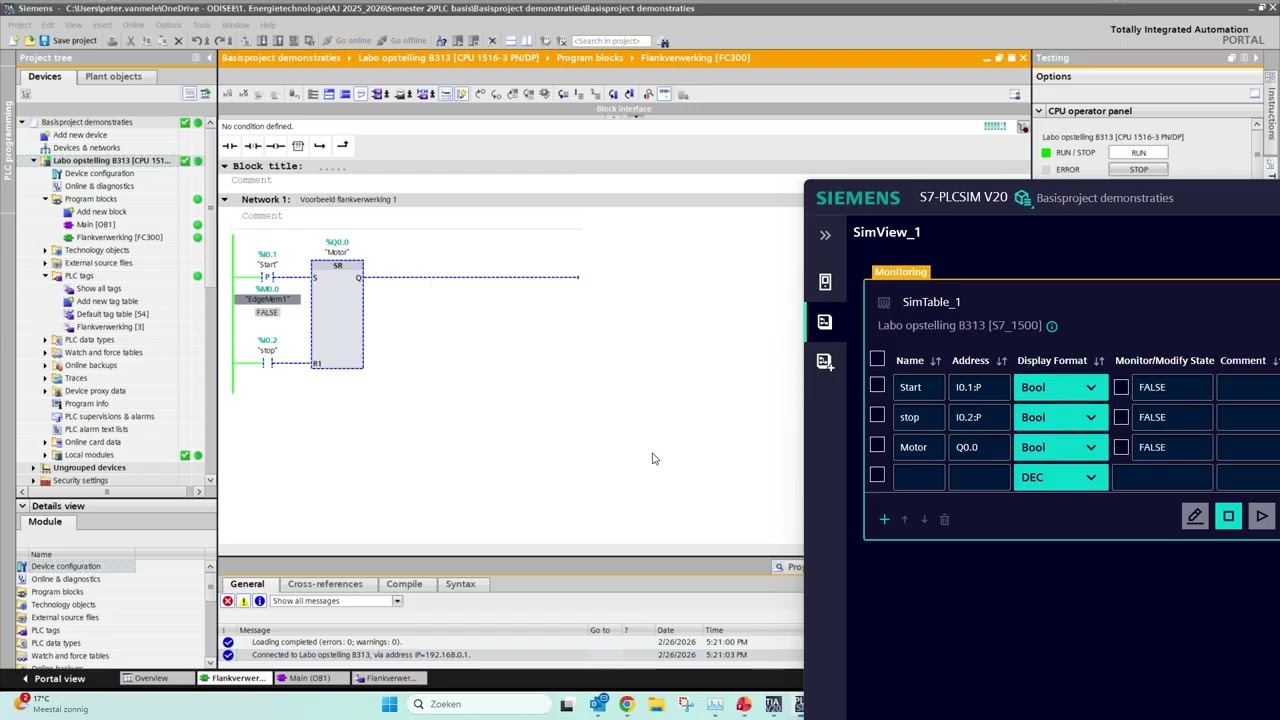Collapse the Program blocks tree node
The width and height of the screenshot is (1280, 720).
tap(45, 199)
